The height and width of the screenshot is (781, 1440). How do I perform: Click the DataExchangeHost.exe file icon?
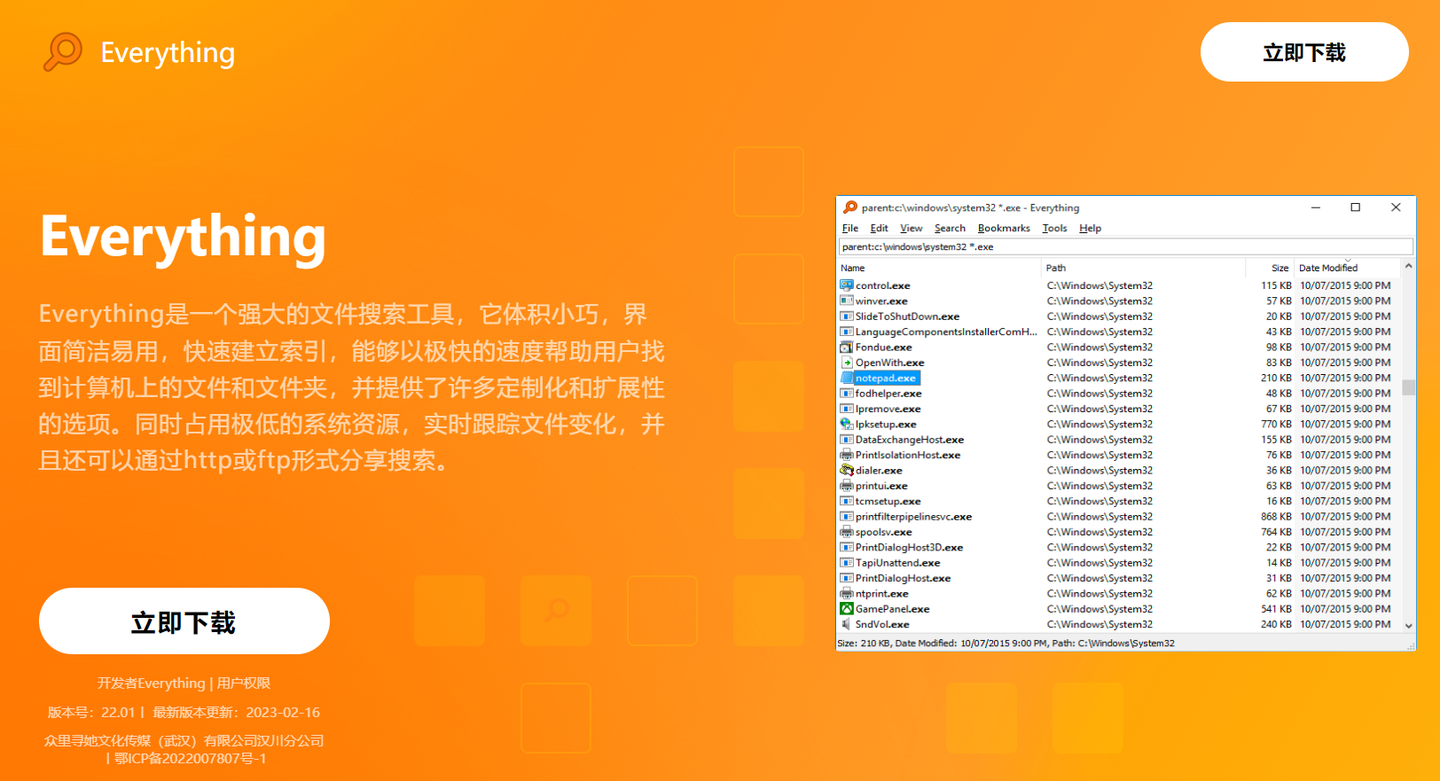tap(847, 440)
